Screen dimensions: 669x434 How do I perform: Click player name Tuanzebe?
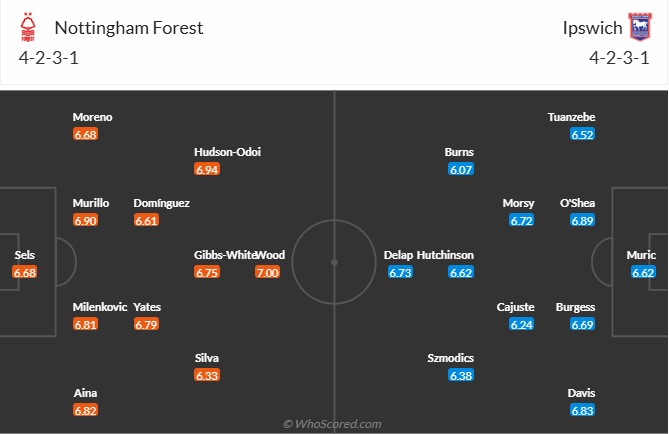pos(571,117)
